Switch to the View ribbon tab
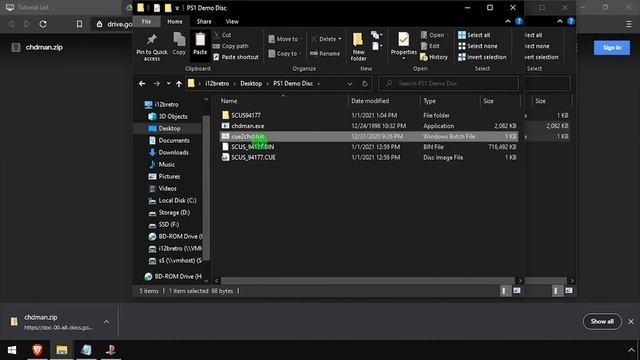Screen dimensions: 640x360 [x=232, y=22]
